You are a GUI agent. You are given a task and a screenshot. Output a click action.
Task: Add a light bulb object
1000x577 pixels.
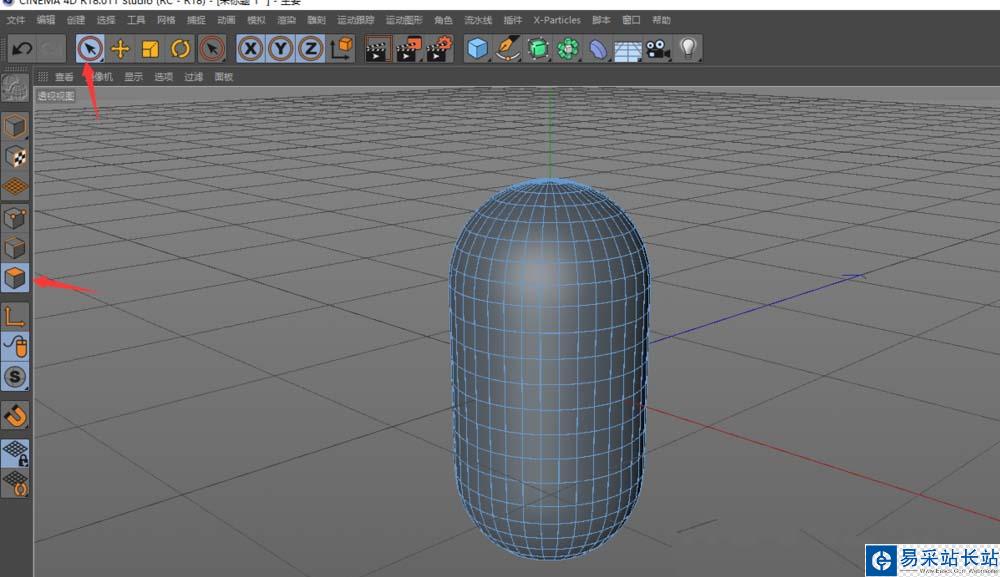688,48
